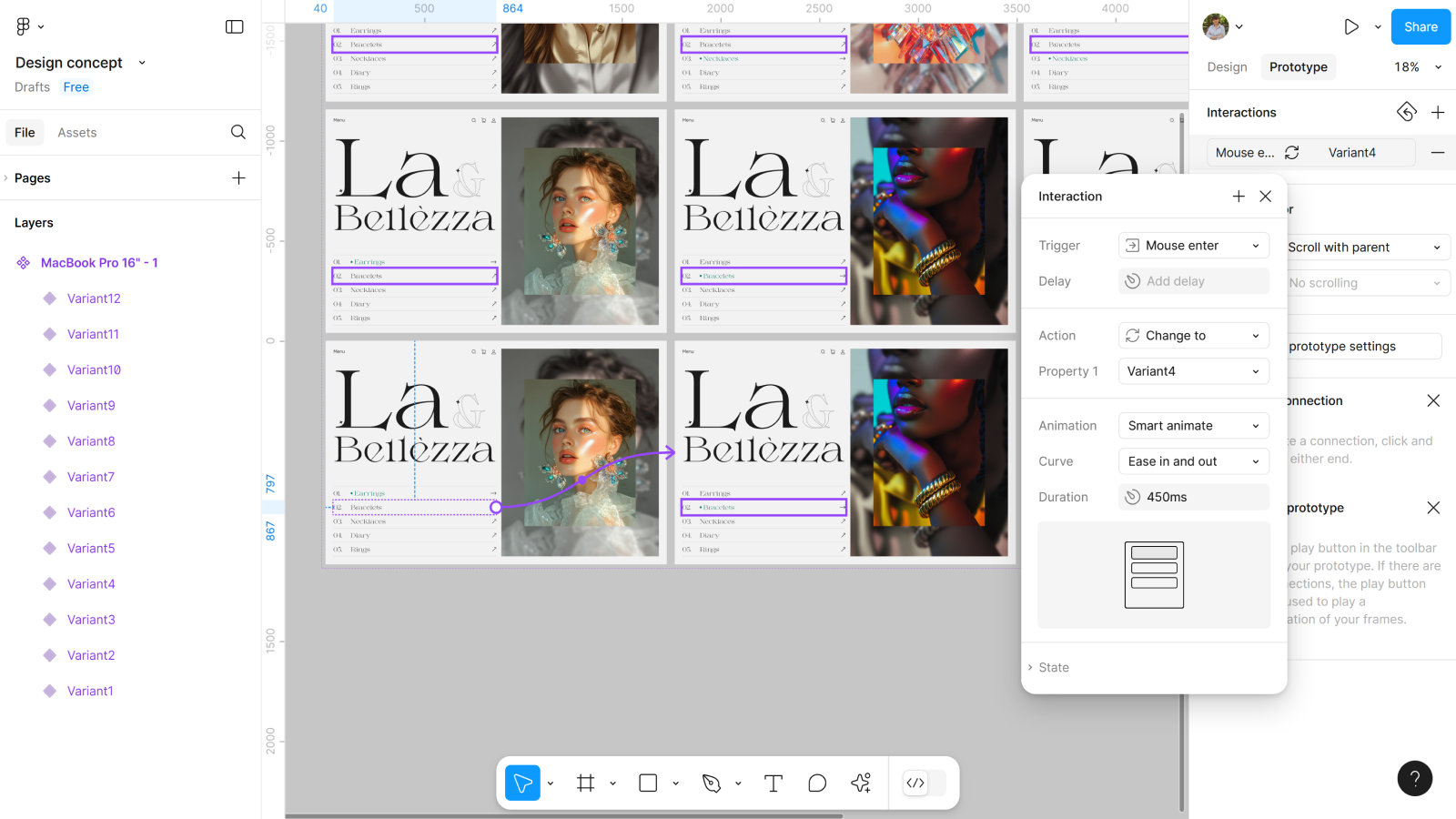The width and height of the screenshot is (1456, 819).
Task: Click the Share button
Action: pos(1420,26)
